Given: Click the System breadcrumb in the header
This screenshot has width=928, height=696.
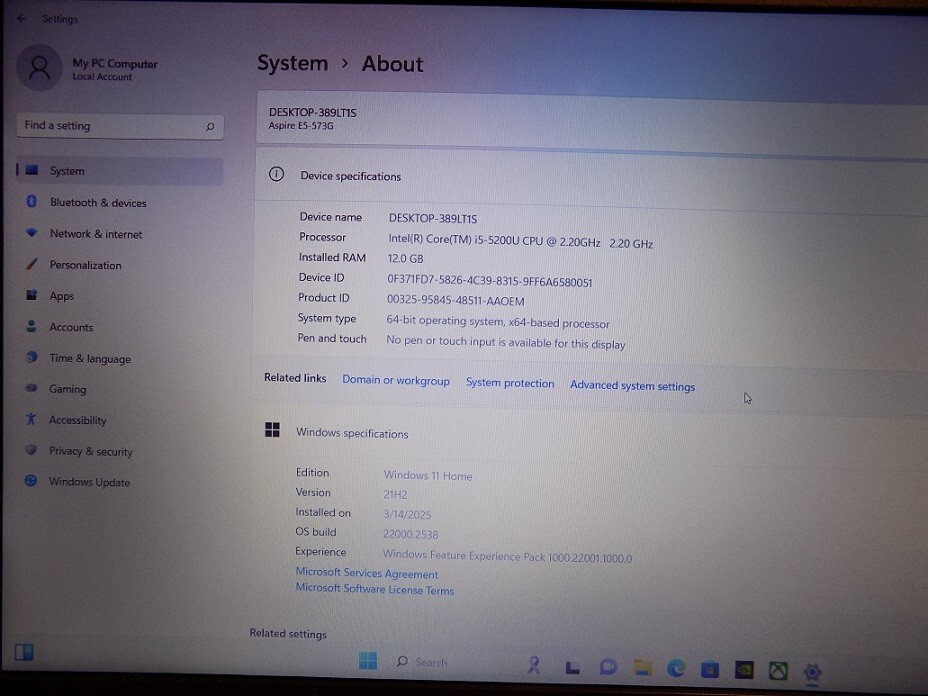Looking at the screenshot, I should click(292, 63).
